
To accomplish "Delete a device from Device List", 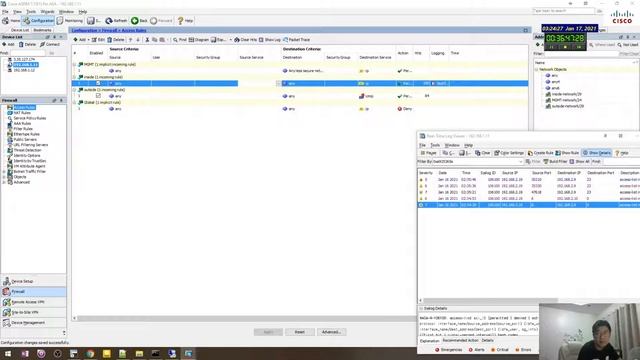I will click(27, 44).
